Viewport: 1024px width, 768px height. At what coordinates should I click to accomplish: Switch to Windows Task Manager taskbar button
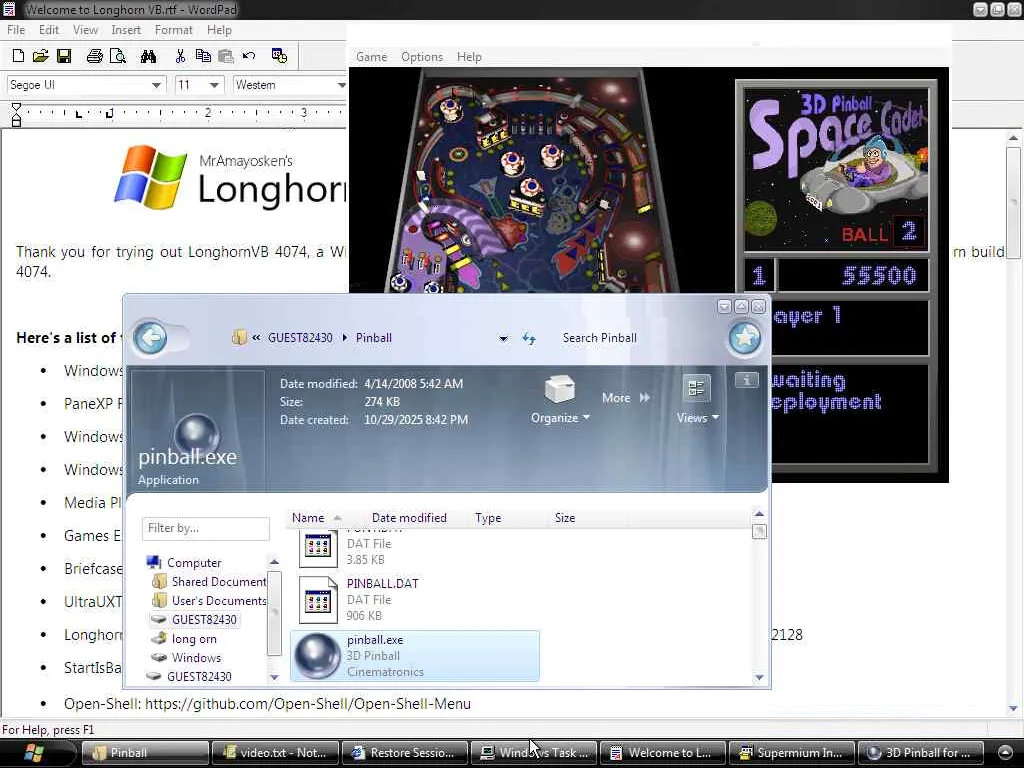534,753
